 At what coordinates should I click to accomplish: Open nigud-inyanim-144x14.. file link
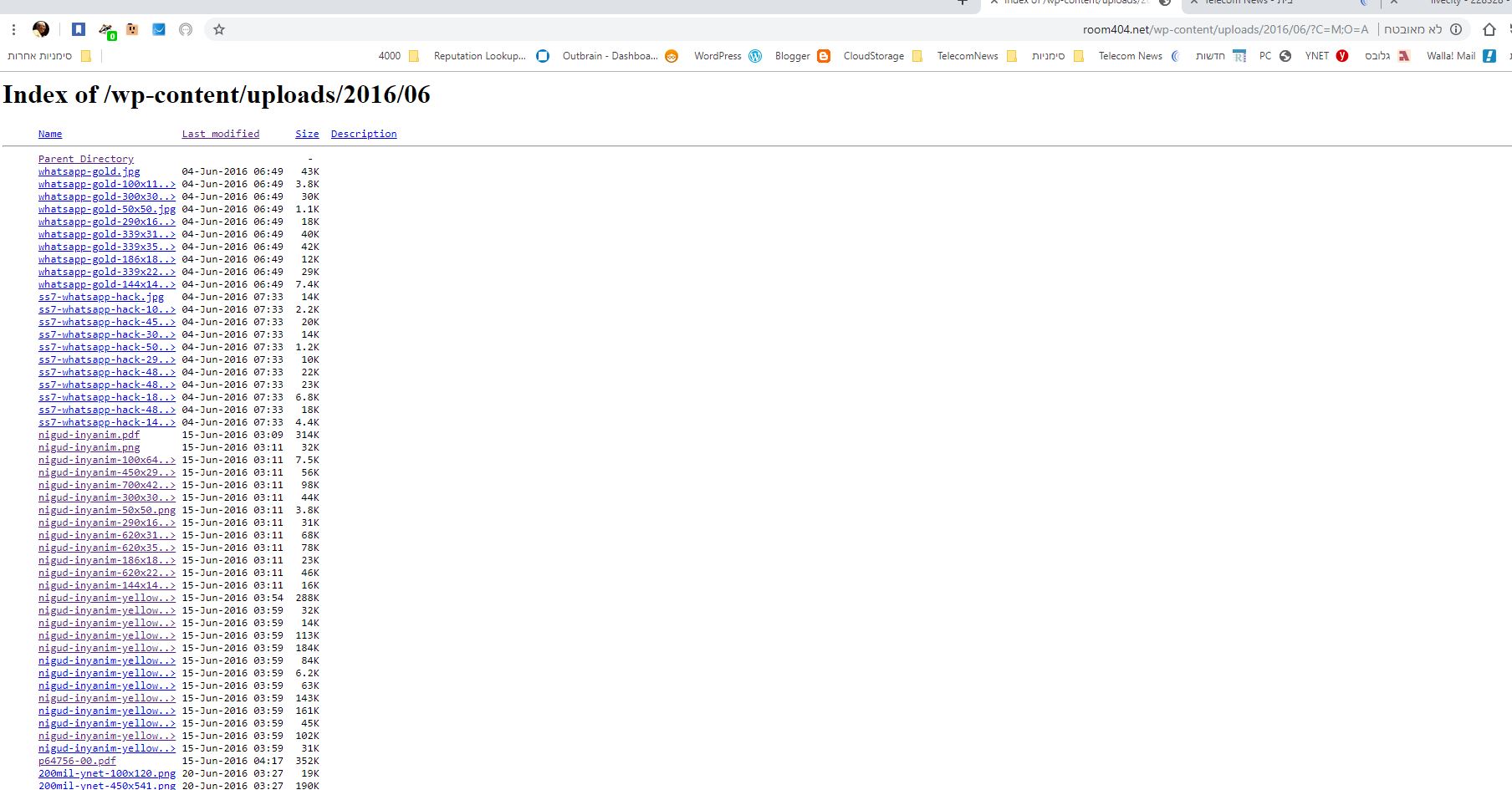[x=107, y=585]
